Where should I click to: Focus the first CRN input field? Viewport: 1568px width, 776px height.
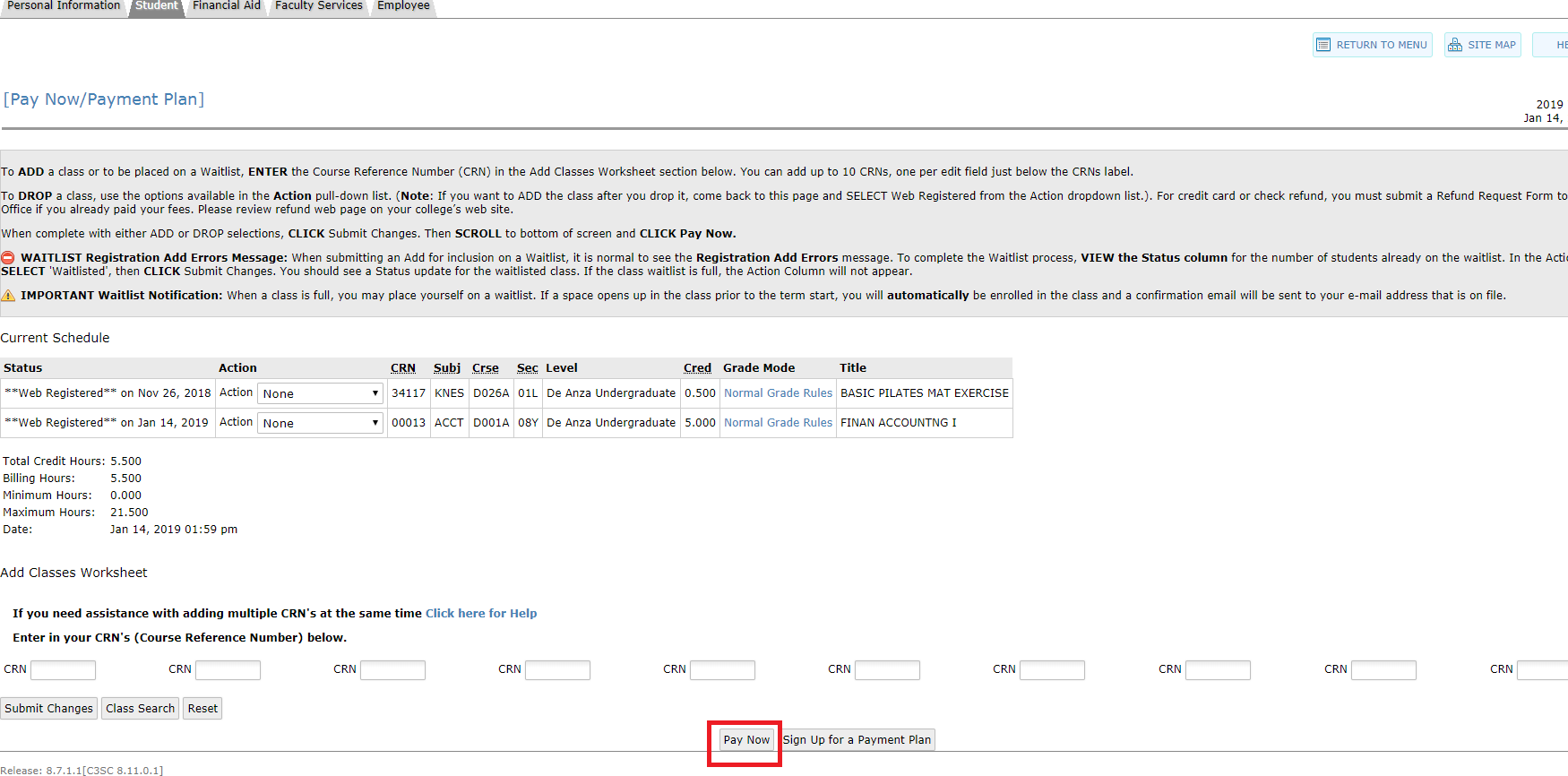(x=63, y=670)
